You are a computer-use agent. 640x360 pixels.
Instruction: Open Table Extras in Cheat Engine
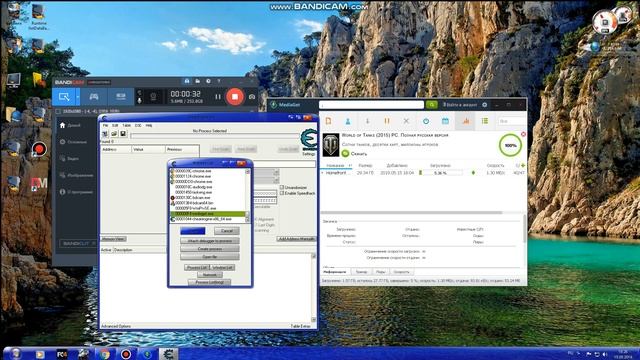tap(300, 326)
